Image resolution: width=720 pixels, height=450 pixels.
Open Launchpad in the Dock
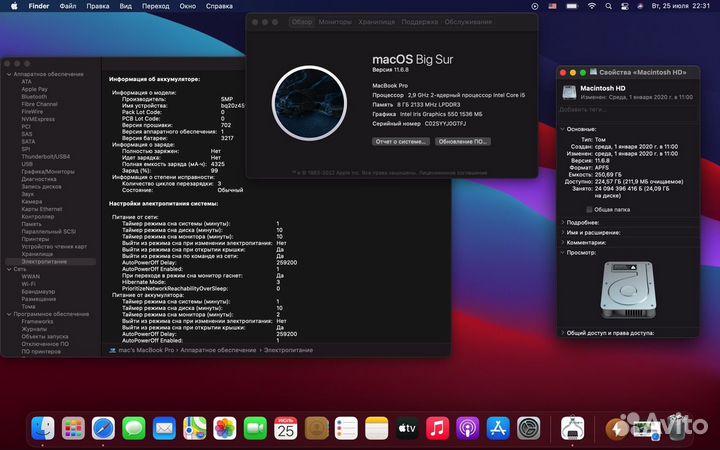[73, 428]
